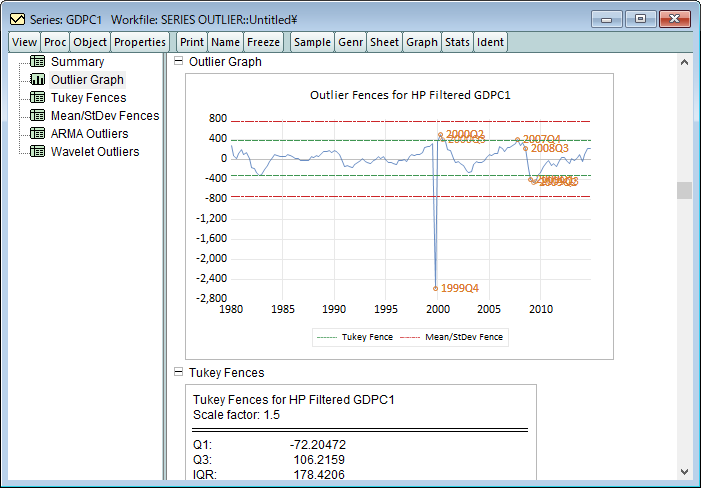Click the 2007Q4 outlier label
This screenshot has width=701, height=488.
tap(541, 139)
